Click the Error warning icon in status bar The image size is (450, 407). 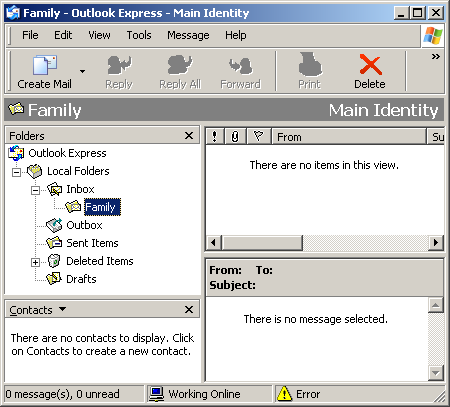coord(284,394)
